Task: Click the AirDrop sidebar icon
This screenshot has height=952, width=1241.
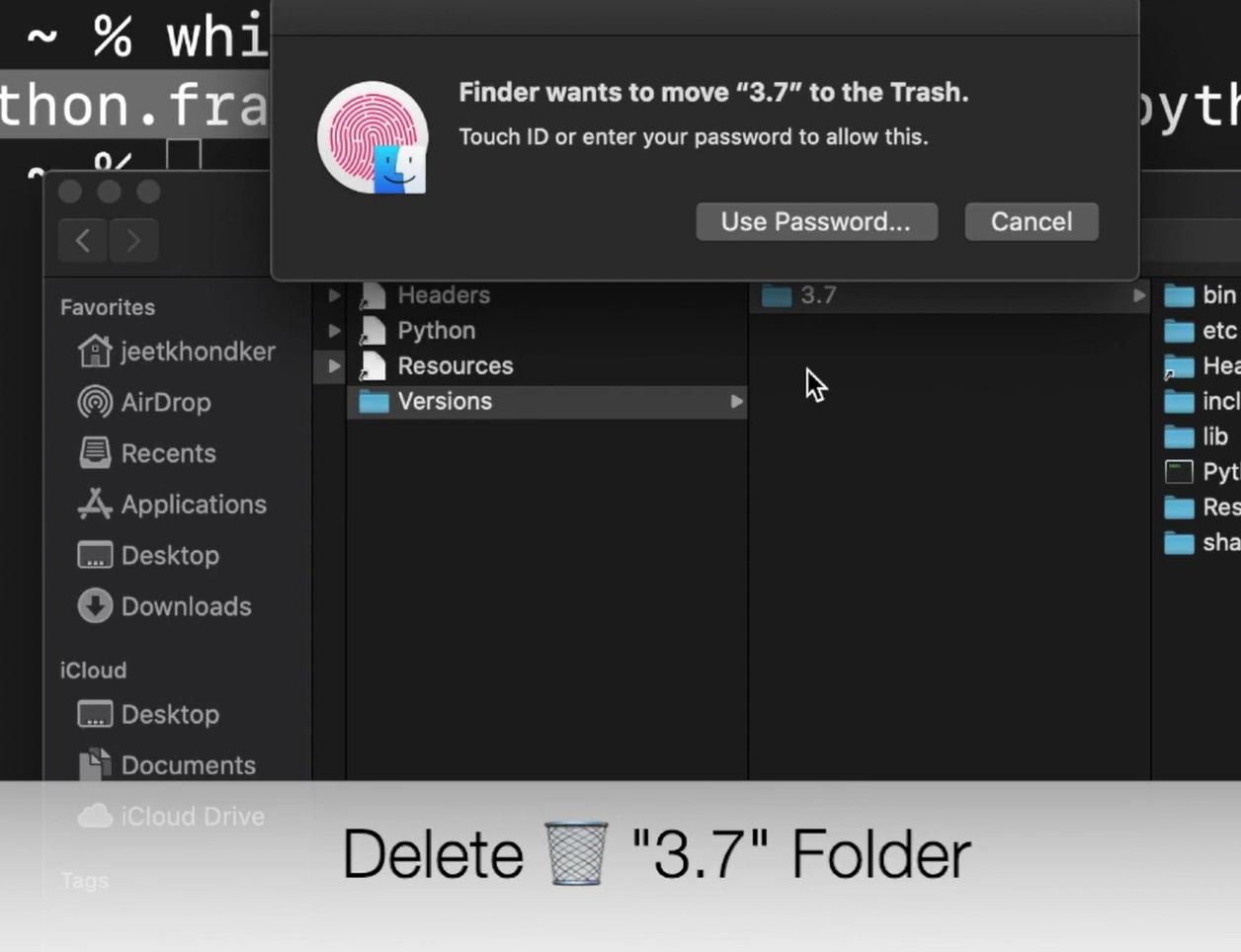Action: 95,402
